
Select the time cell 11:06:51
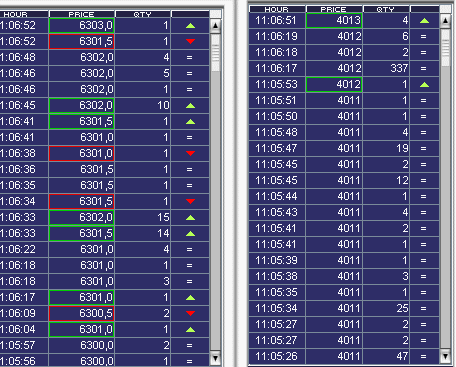point(277,21)
